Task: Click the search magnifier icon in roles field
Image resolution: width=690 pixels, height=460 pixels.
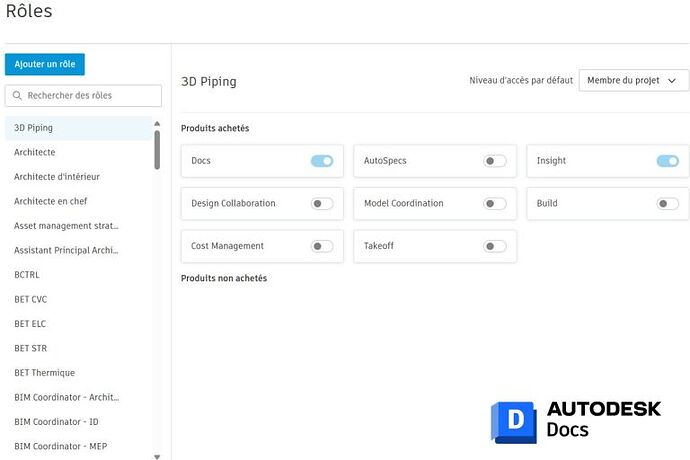Action: [17, 96]
